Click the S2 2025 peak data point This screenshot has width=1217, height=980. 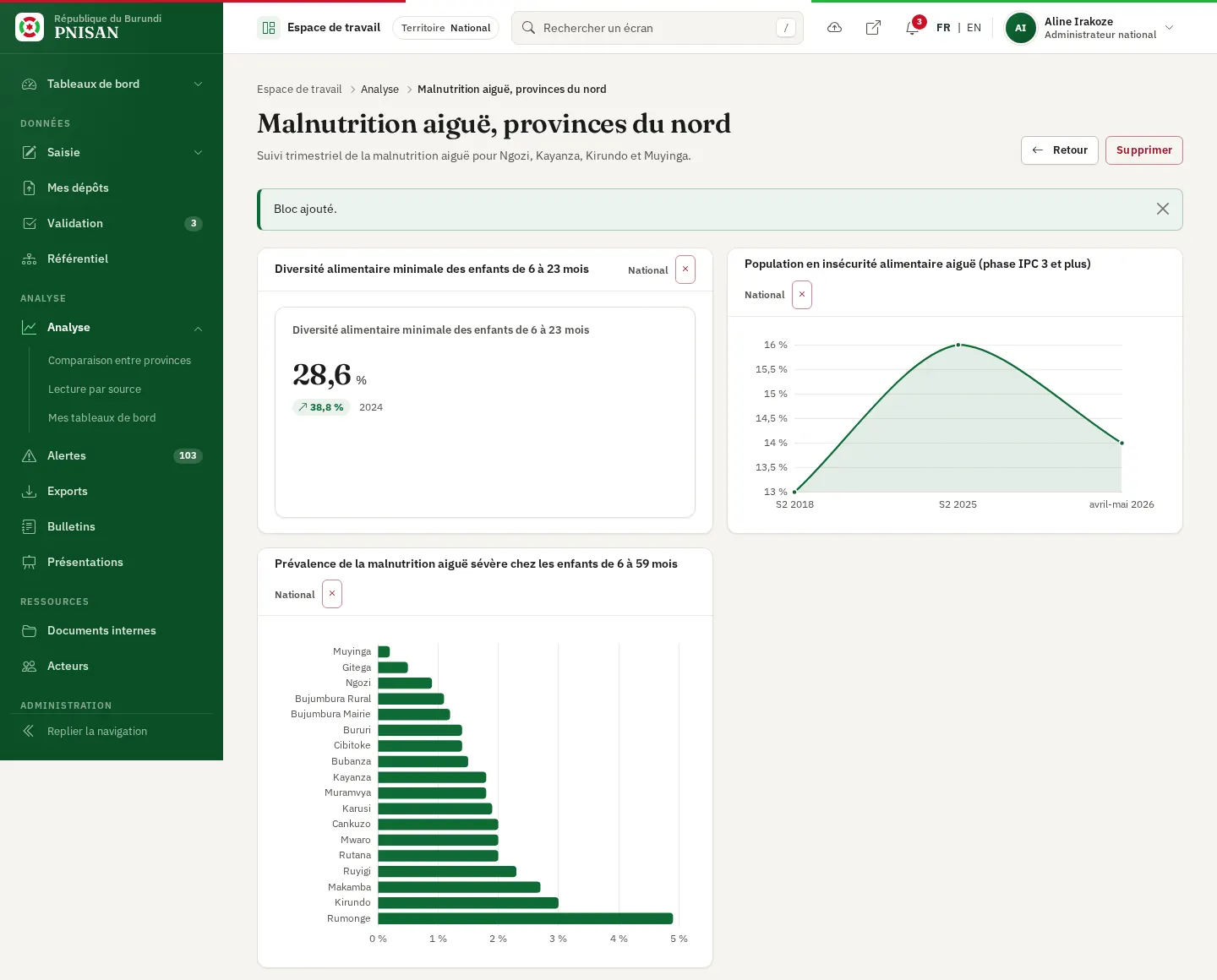click(x=958, y=345)
